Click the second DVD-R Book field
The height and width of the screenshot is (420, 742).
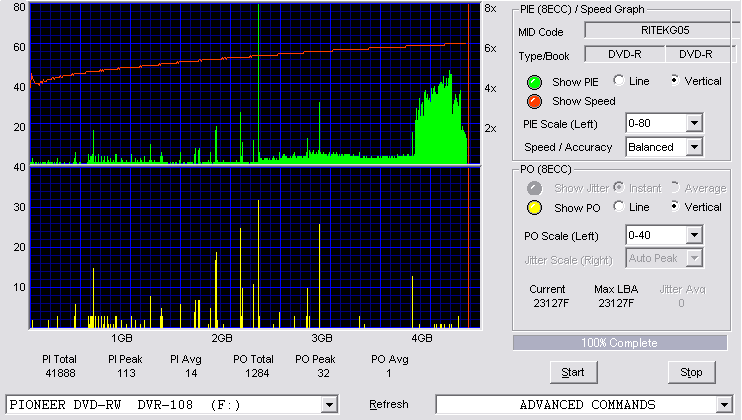[x=700, y=54]
